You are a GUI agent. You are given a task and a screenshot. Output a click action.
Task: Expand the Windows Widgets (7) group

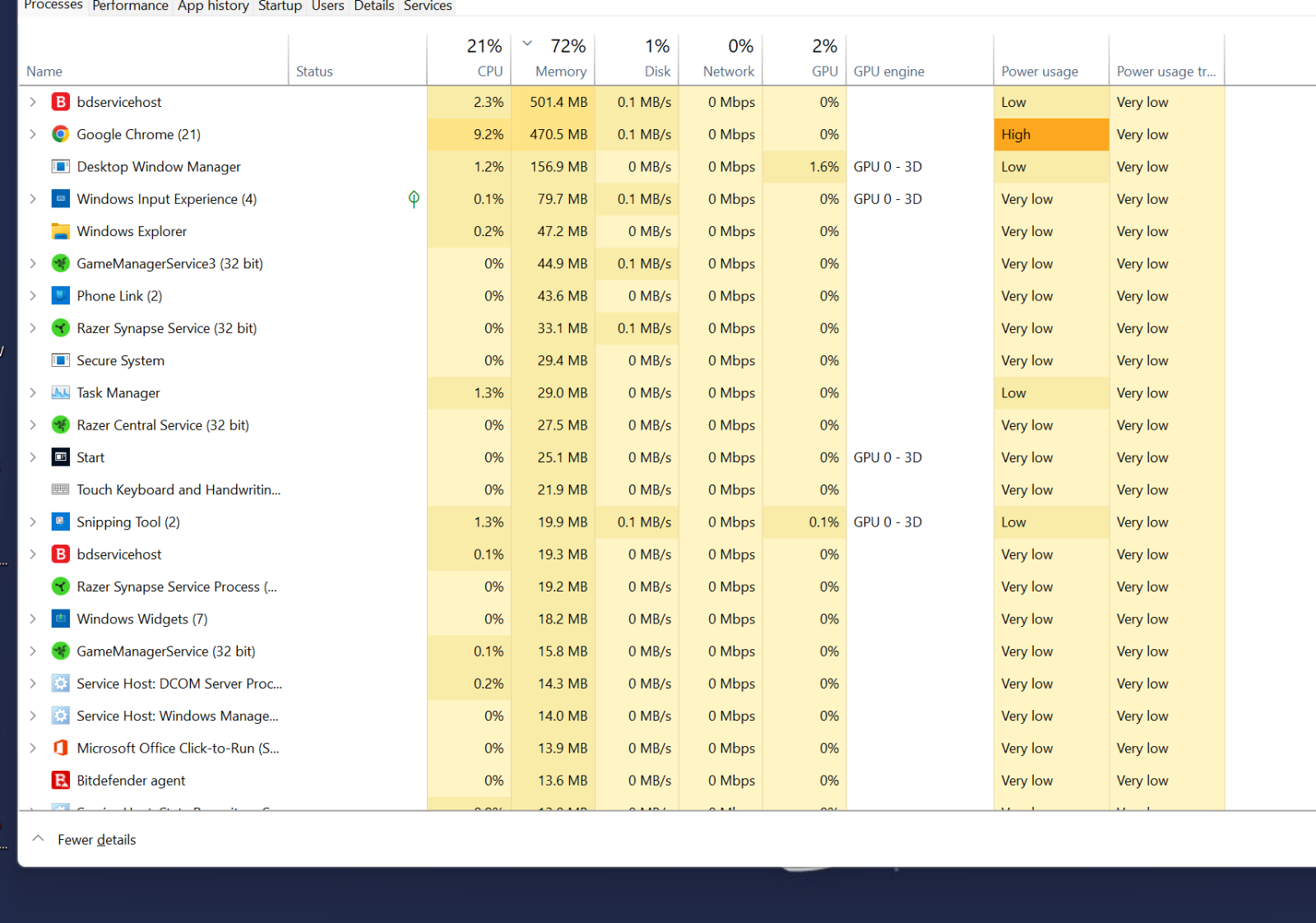[x=33, y=619]
